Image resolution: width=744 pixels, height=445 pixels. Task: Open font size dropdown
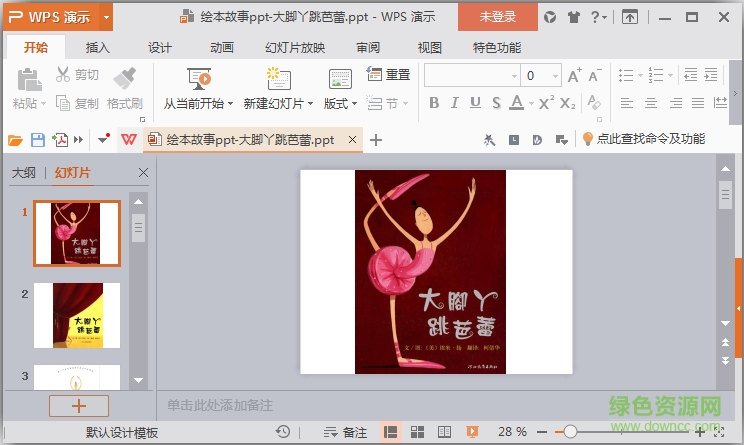point(555,76)
